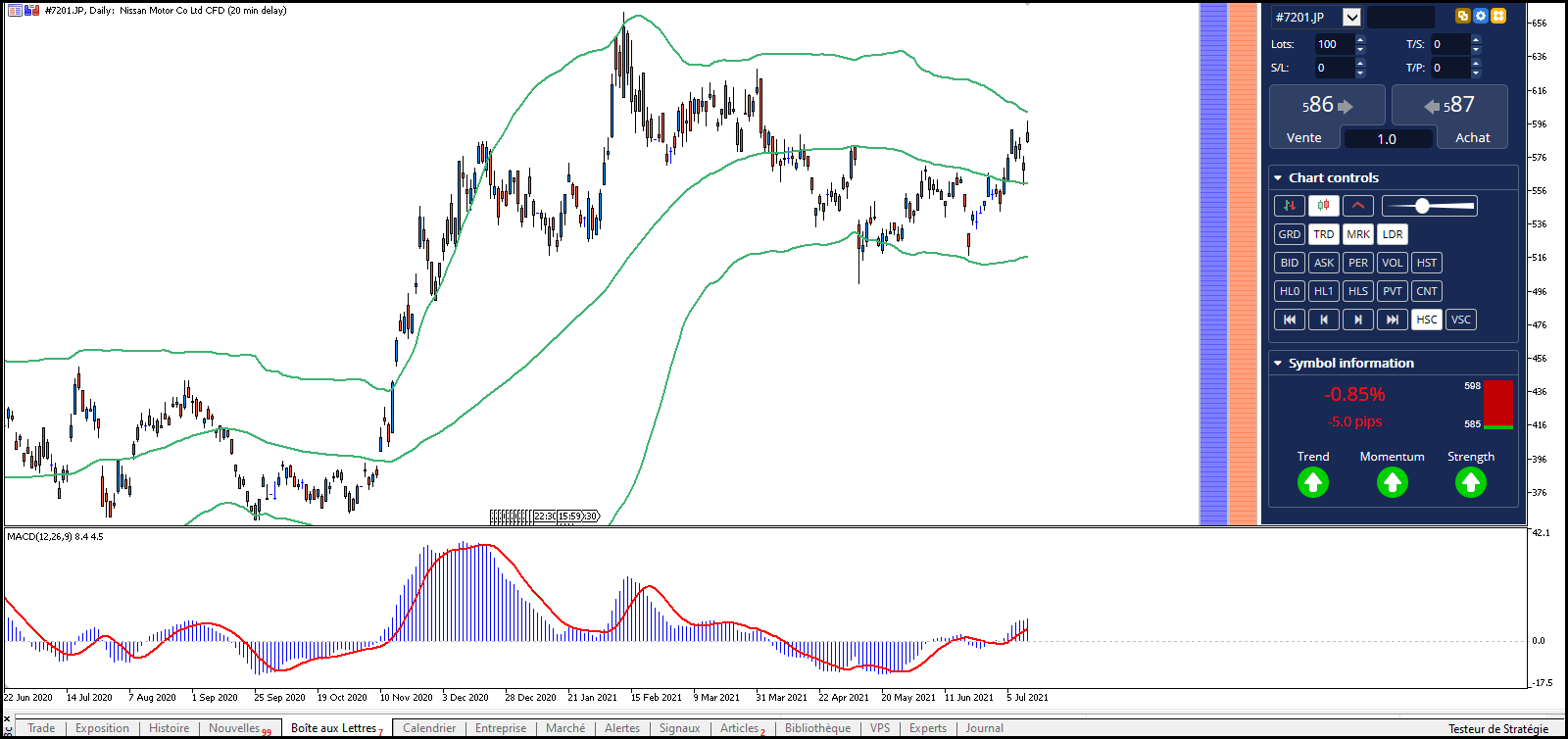The height and width of the screenshot is (739, 1568).
Task: Toggle the PVT pivot button
Action: pyautogui.click(x=1393, y=291)
